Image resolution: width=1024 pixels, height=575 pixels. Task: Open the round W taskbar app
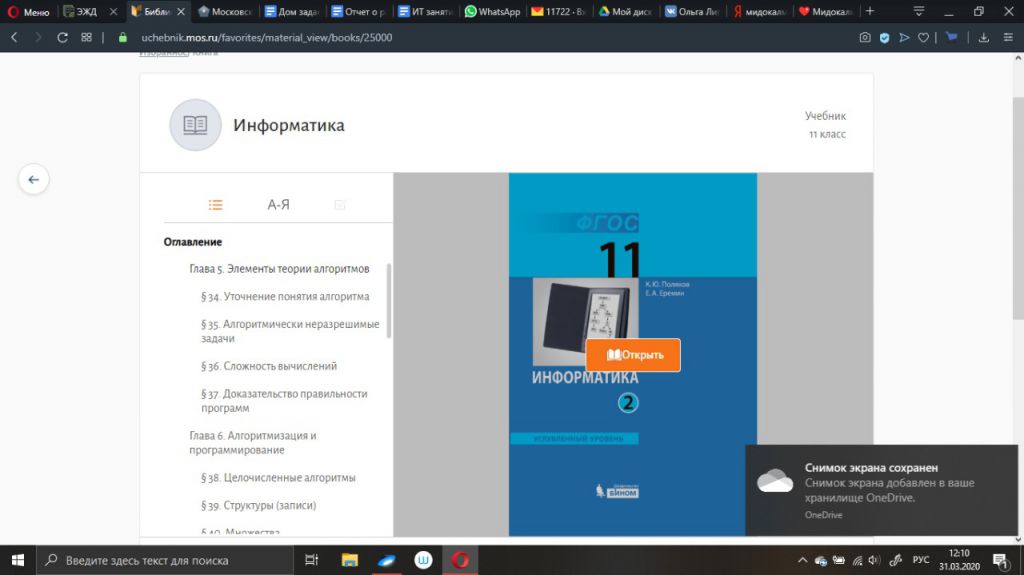[x=423, y=560]
